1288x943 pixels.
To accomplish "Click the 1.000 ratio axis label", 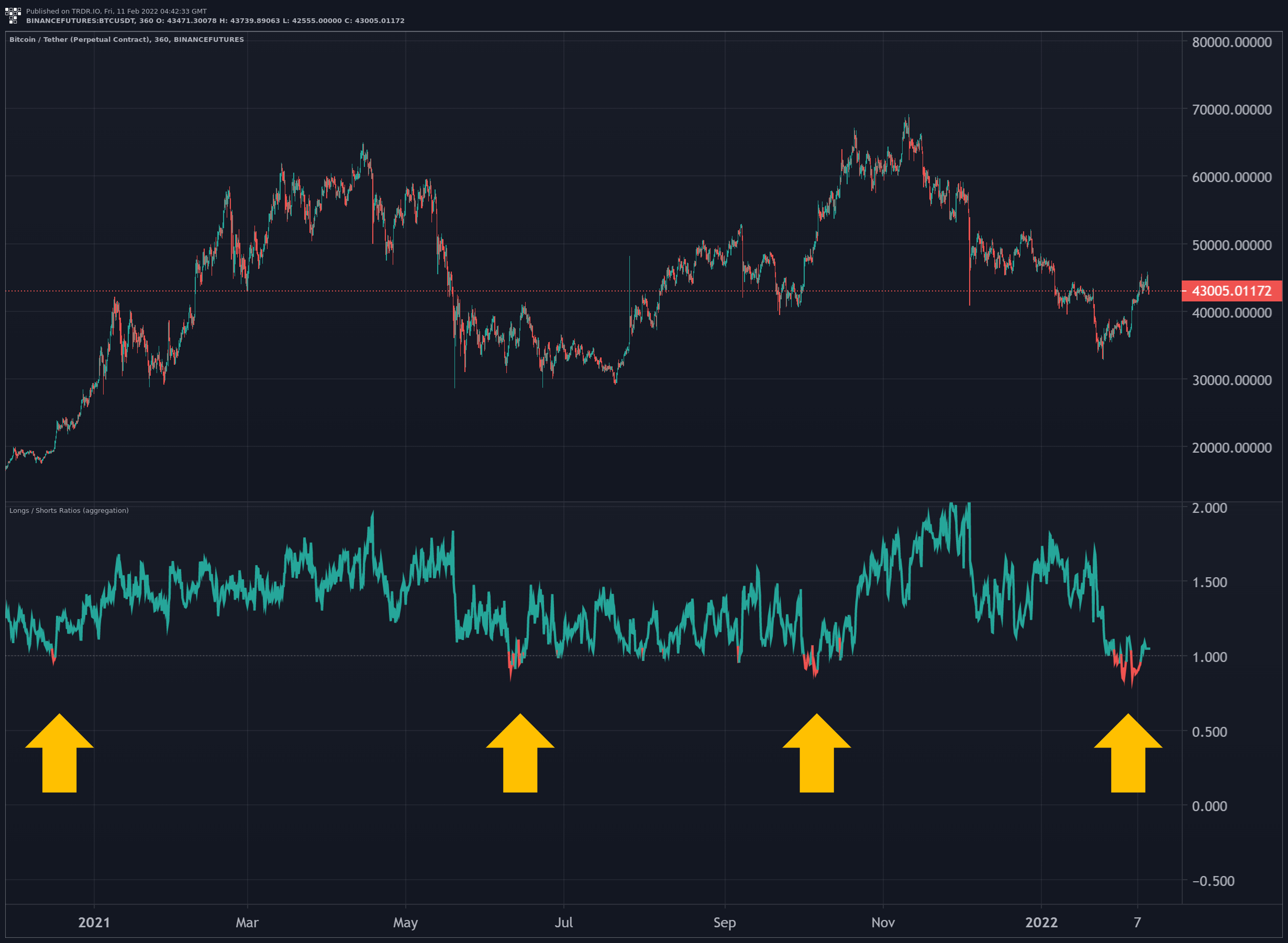I will (x=1209, y=657).
